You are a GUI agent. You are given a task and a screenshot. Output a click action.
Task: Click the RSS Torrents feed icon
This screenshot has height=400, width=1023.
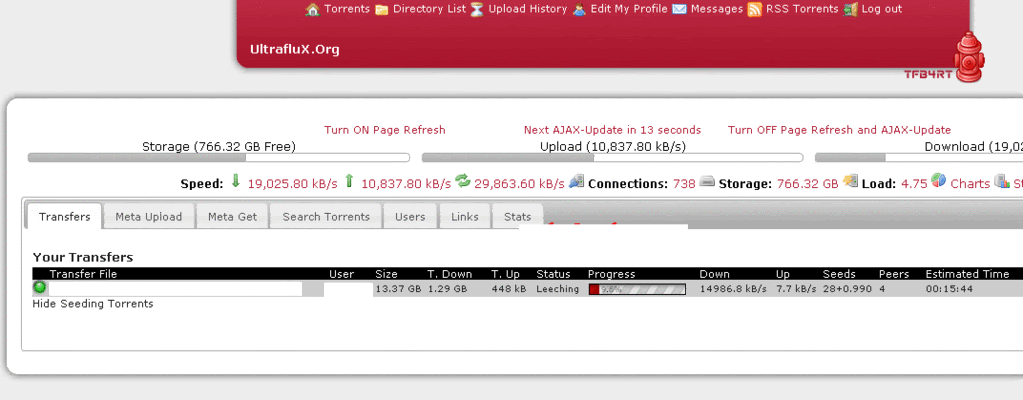click(755, 9)
